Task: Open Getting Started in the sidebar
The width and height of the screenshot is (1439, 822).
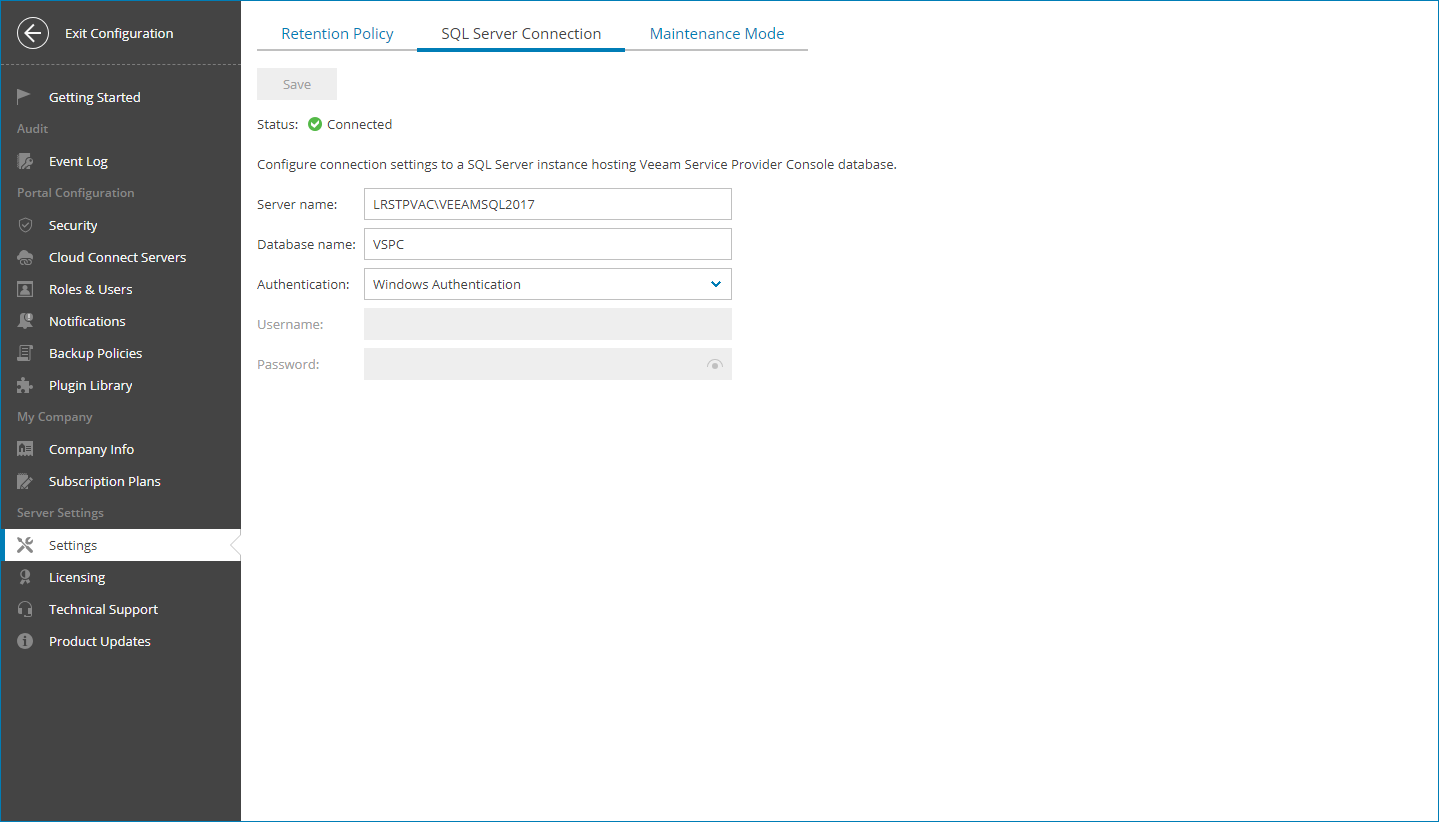Action: [121, 97]
